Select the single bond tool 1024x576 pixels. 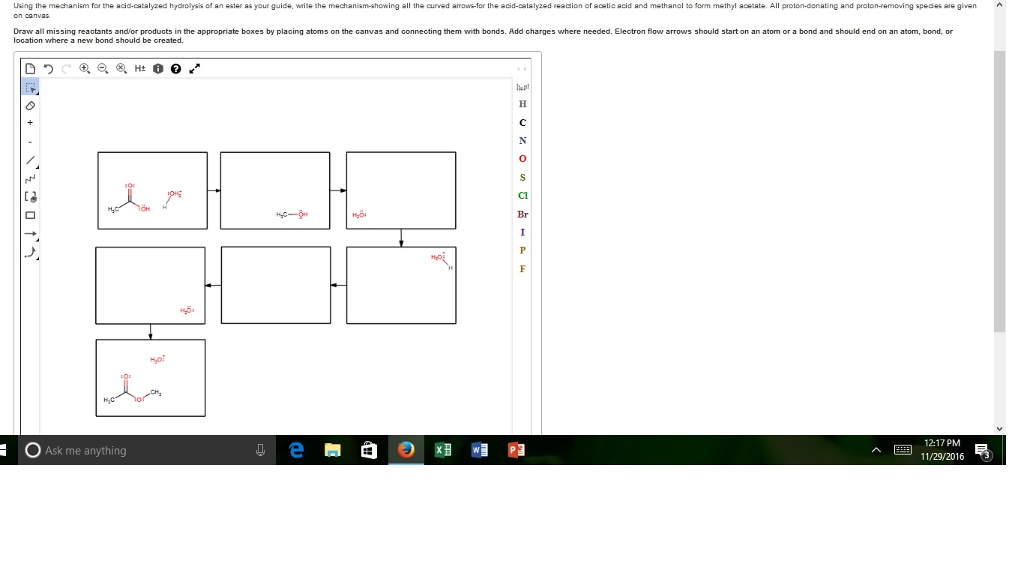[x=31, y=161]
